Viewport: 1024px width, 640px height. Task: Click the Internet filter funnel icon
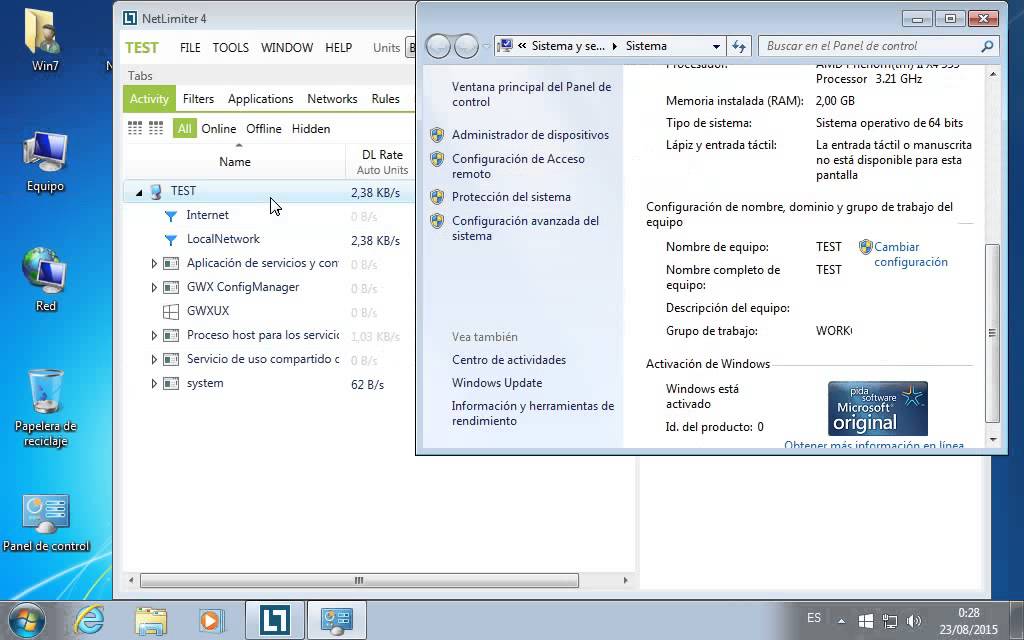[x=171, y=216]
